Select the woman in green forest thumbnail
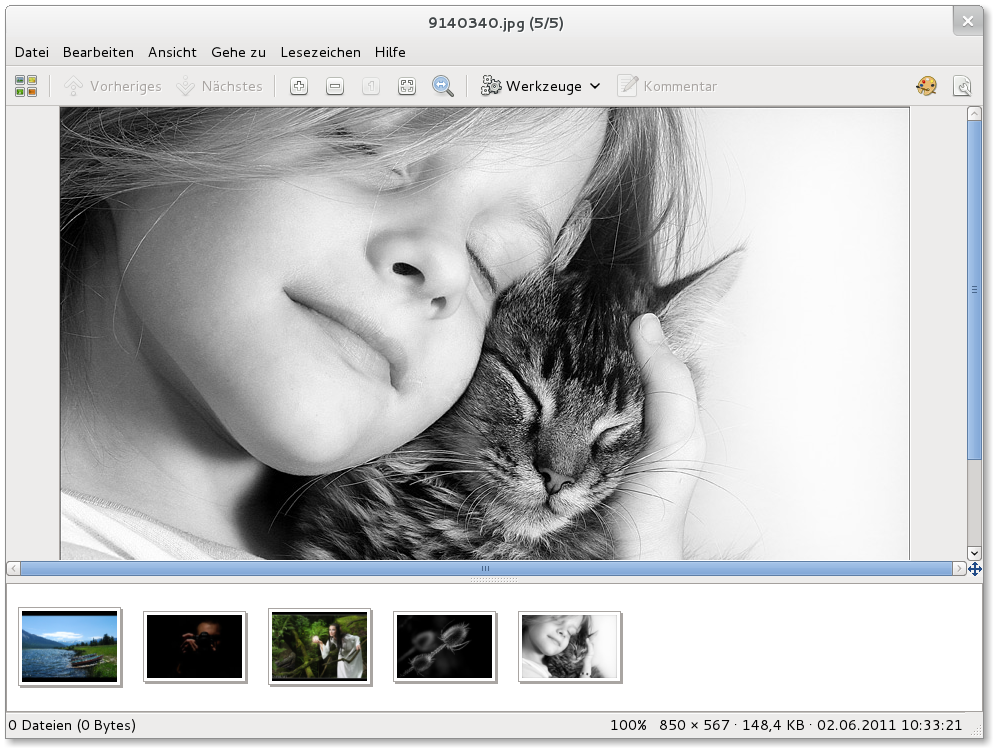Screen dimensions: 993x748 click(x=320, y=646)
